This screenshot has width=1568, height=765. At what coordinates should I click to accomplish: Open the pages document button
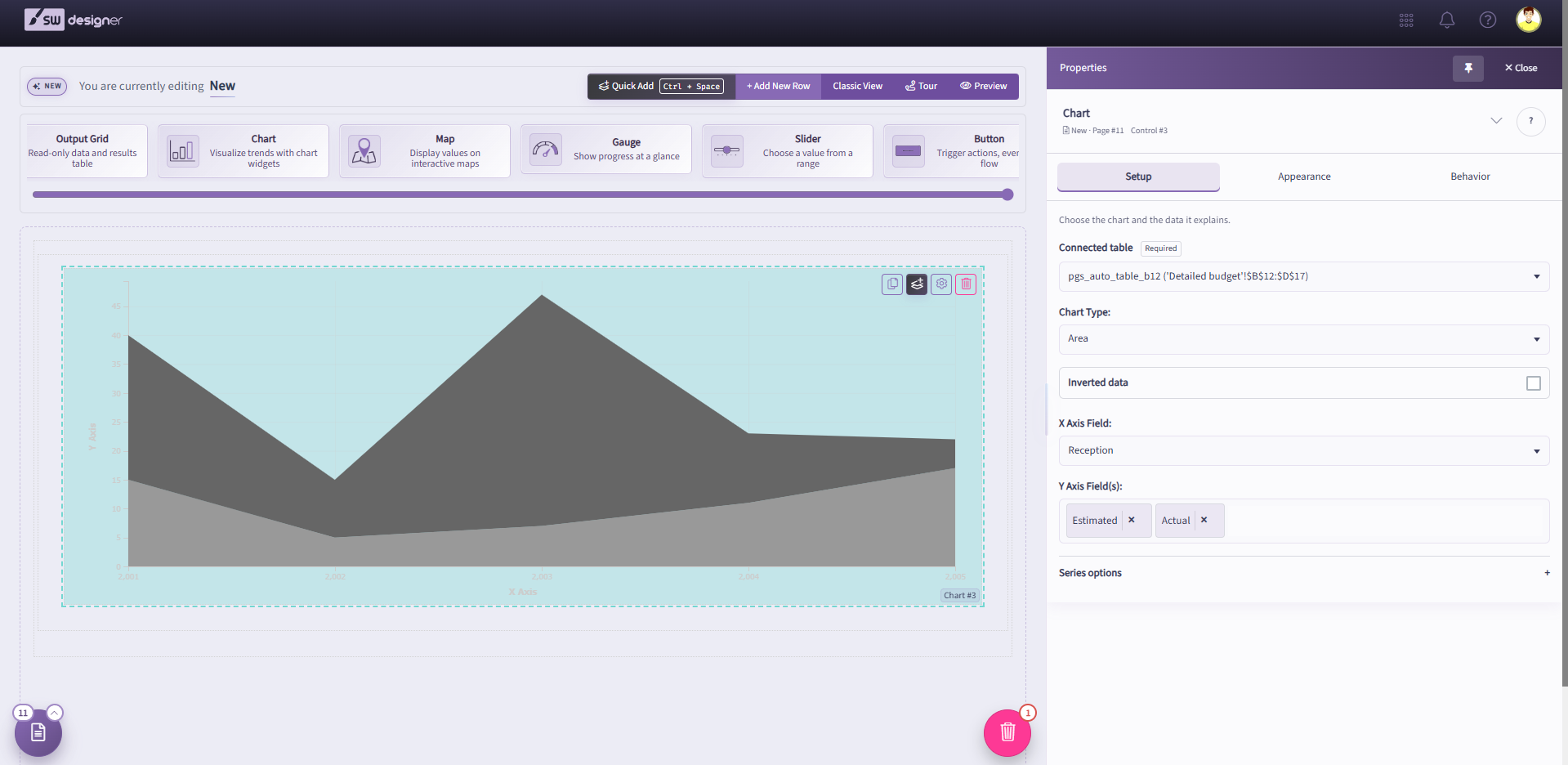tap(38, 732)
